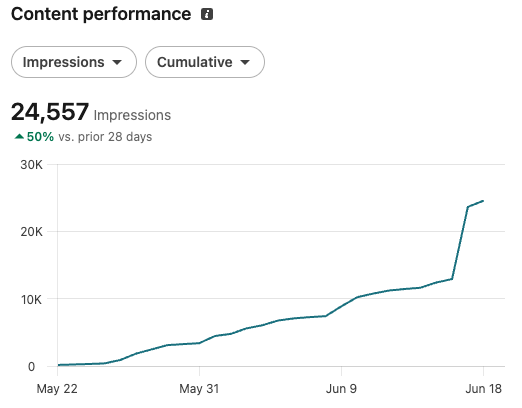
Task: Click the May 22 date axis label
Action: coord(57,389)
